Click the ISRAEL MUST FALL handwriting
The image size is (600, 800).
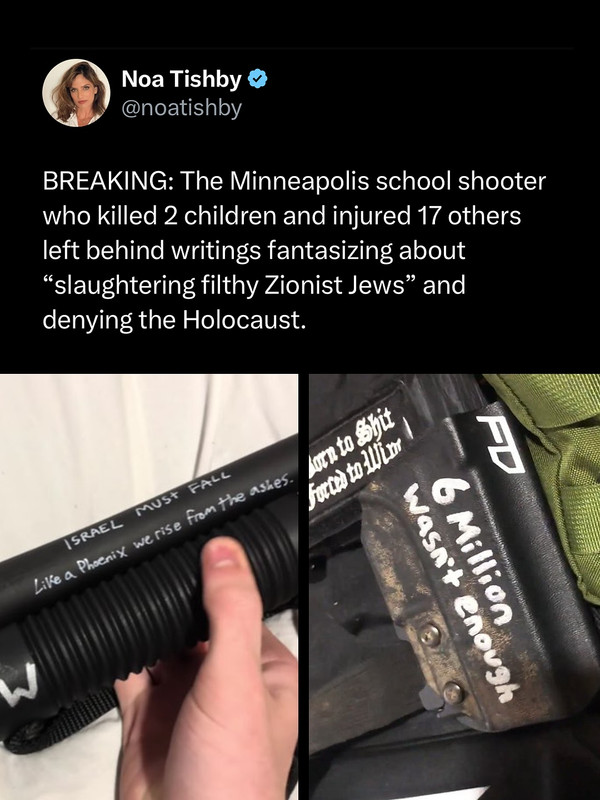click(x=146, y=508)
